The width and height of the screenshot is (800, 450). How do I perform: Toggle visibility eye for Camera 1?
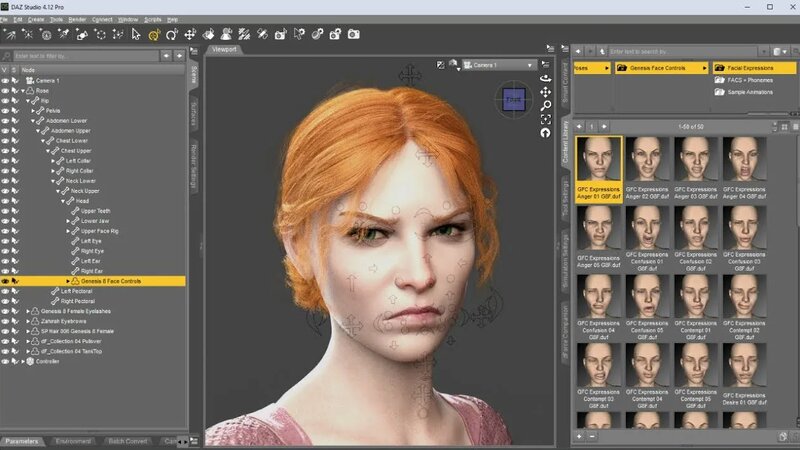(x=5, y=81)
